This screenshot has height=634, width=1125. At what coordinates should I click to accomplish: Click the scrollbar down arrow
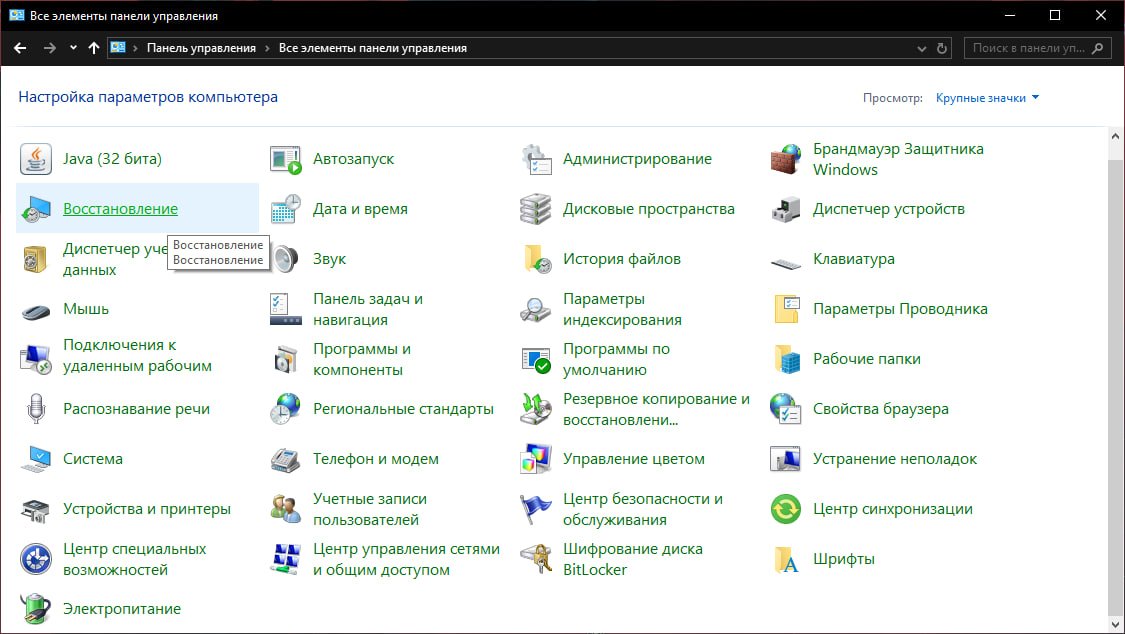[1115, 625]
